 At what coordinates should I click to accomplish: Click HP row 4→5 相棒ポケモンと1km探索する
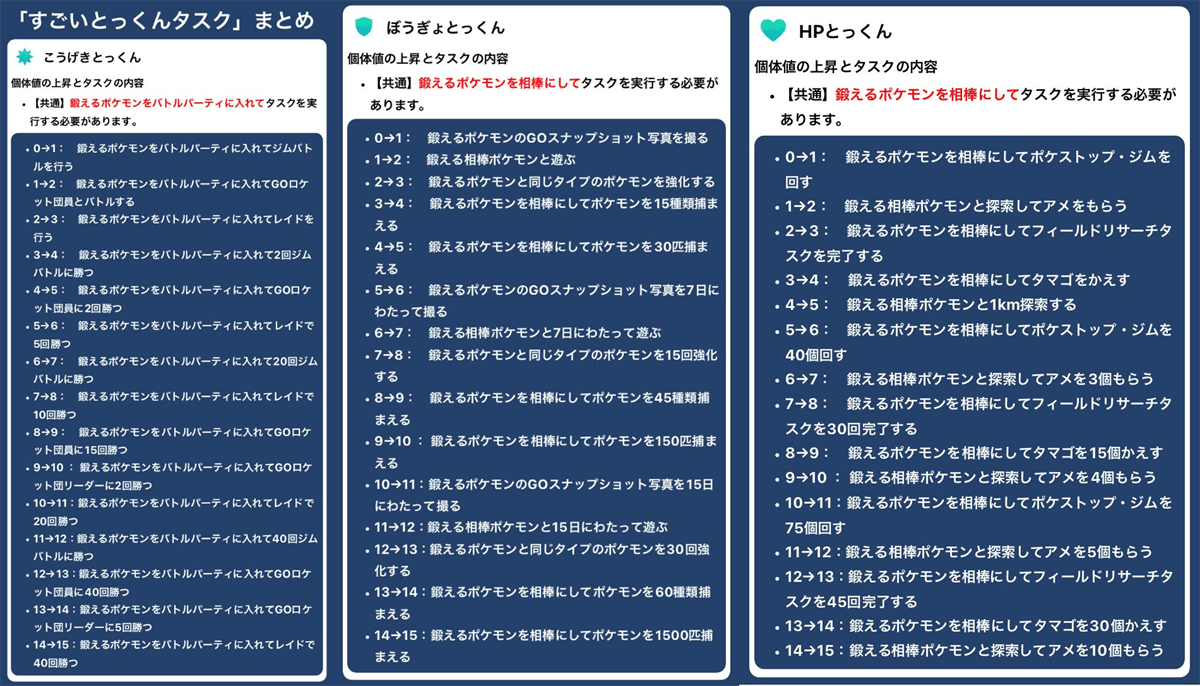coord(930,305)
